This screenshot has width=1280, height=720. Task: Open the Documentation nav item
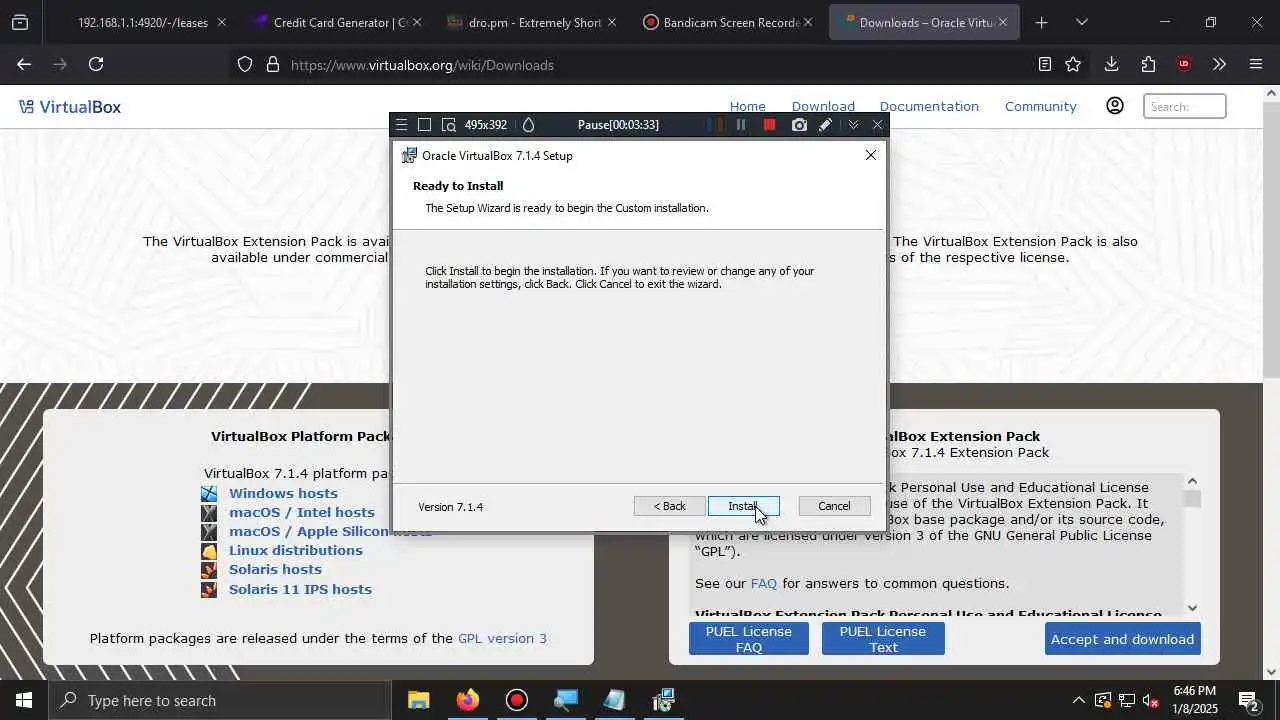(929, 106)
